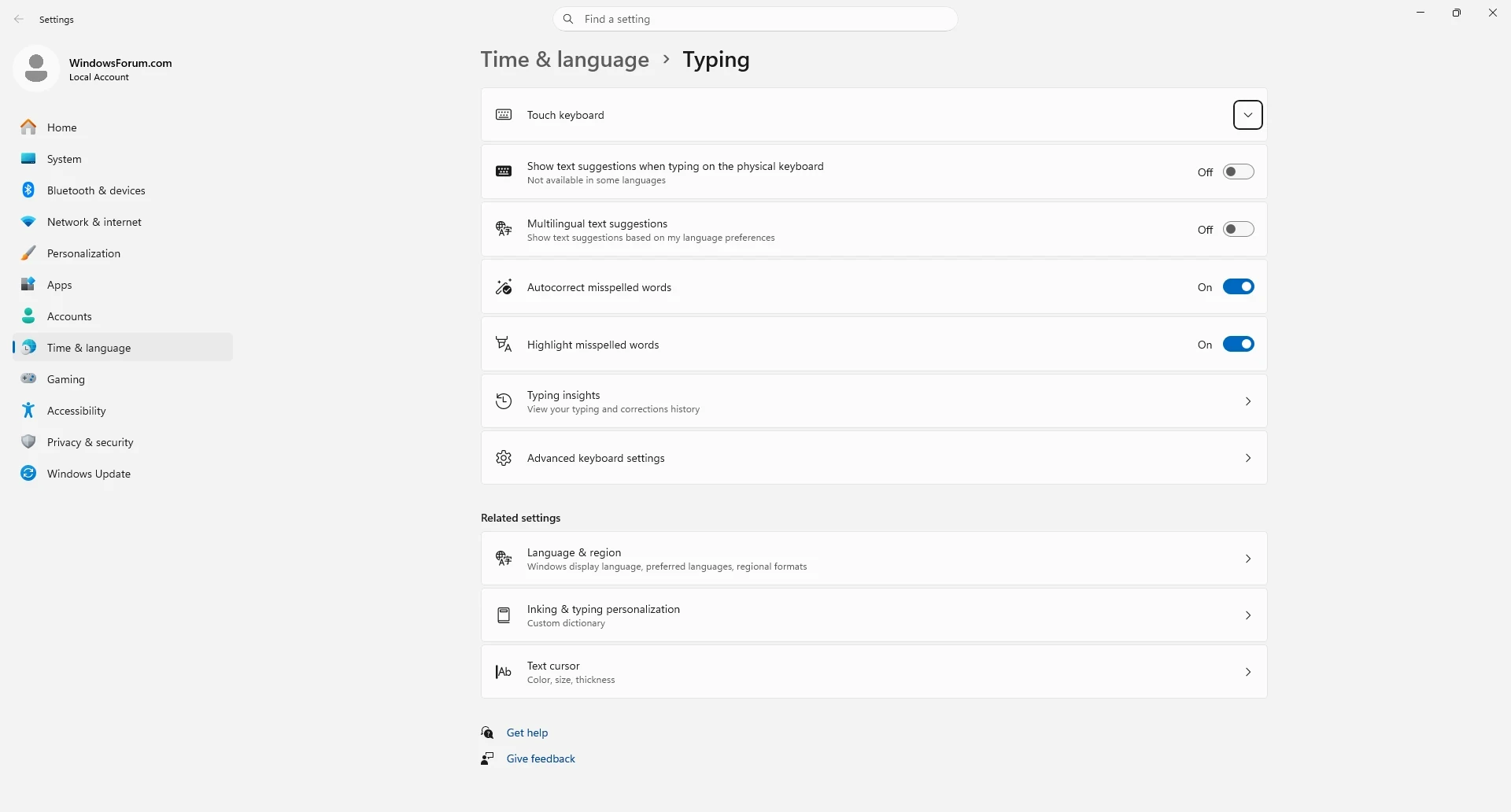1511x812 pixels.
Task: Click the Highlight misspelled words icon
Action: (504, 344)
